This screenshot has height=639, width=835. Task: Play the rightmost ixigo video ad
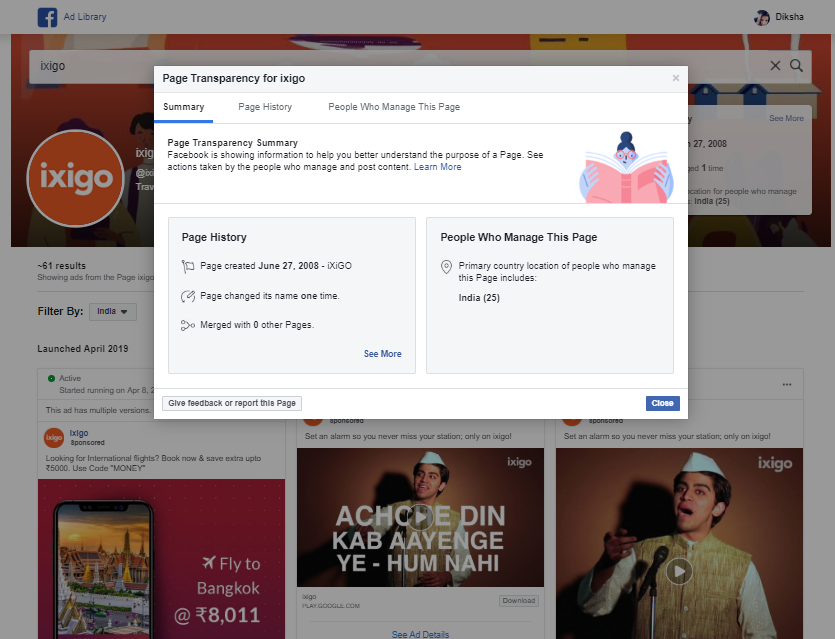tap(680, 571)
